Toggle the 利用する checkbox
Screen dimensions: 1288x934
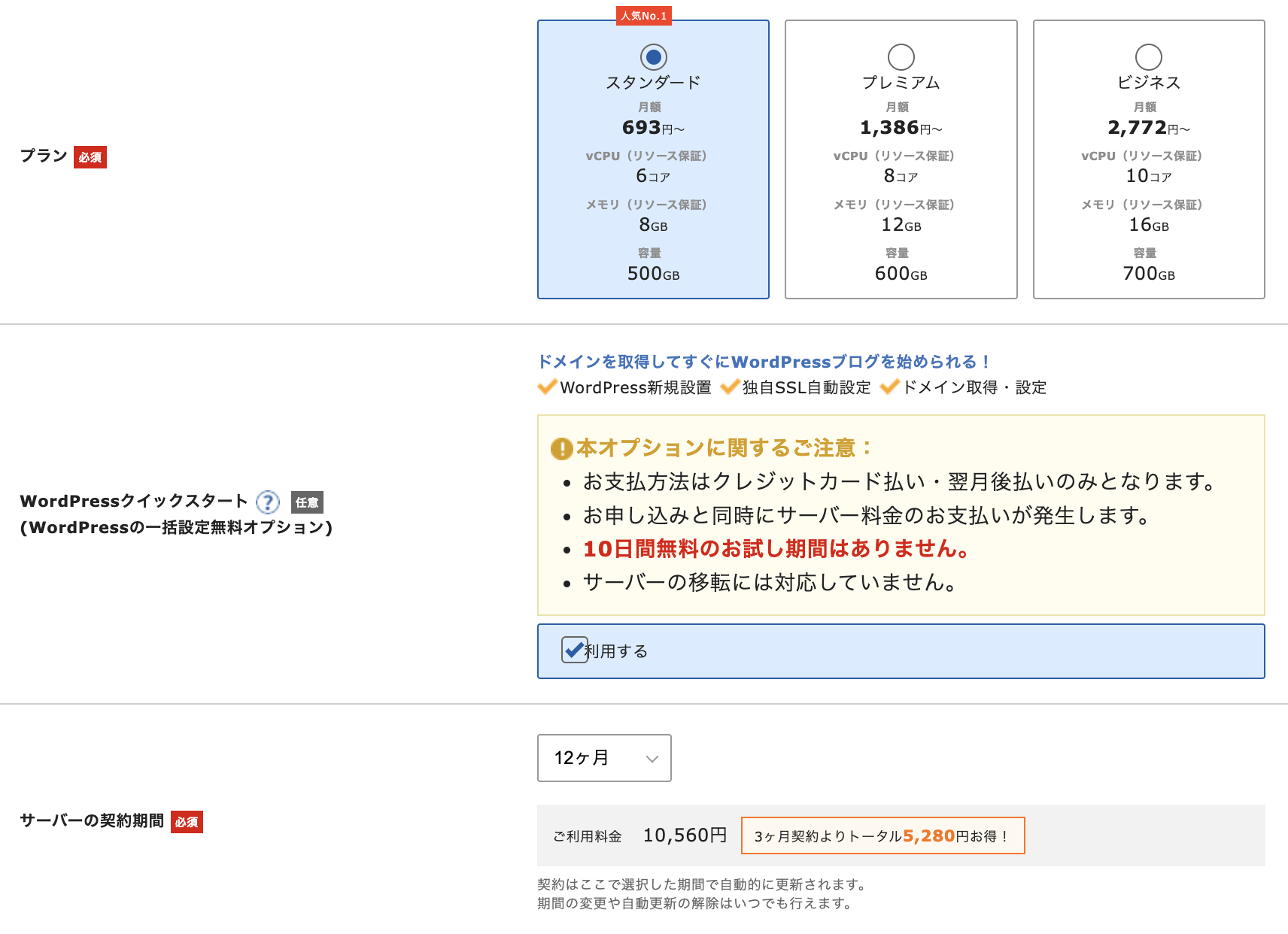tap(575, 650)
